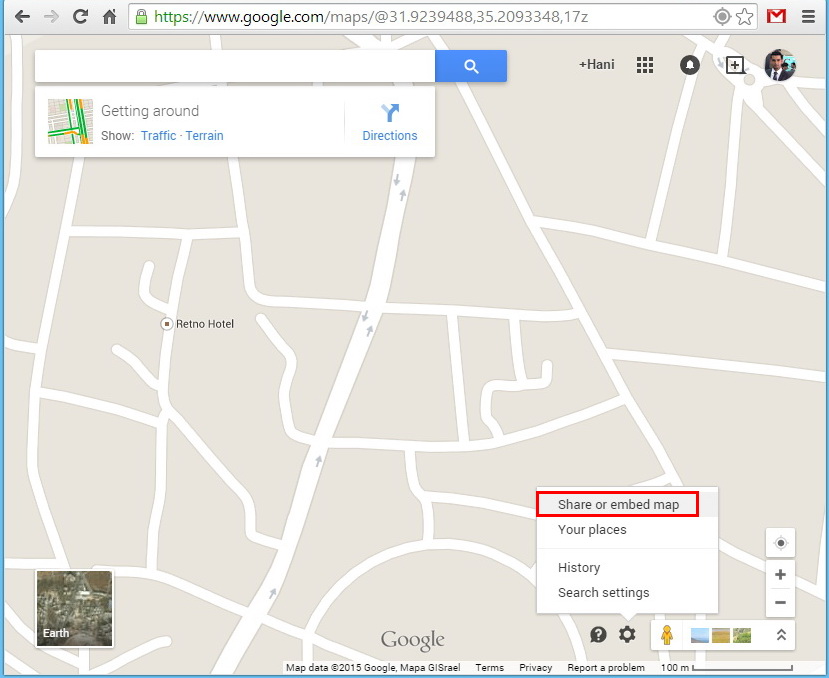Image resolution: width=829 pixels, height=678 pixels.
Task: Expand the imagery strip with double chevron
Action: [781, 635]
